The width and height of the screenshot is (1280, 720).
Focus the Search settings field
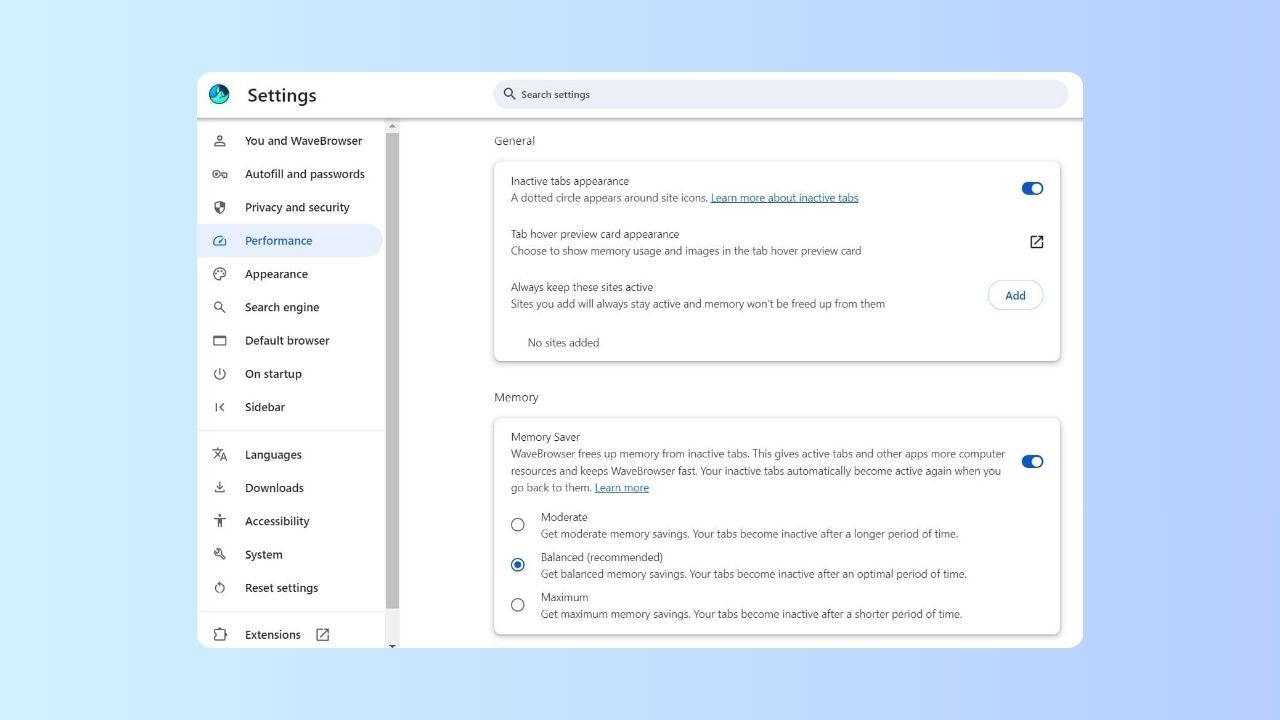[780, 94]
